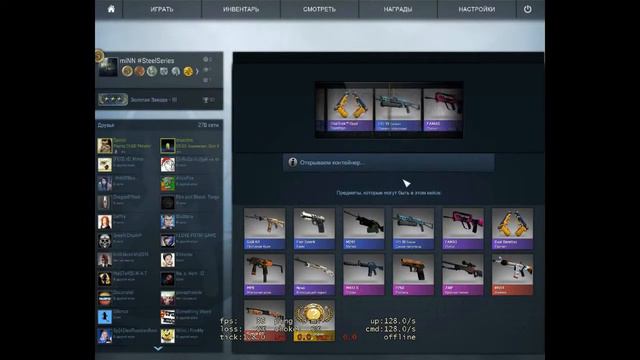Open the friend with Santa hat avatar

(167, 164)
